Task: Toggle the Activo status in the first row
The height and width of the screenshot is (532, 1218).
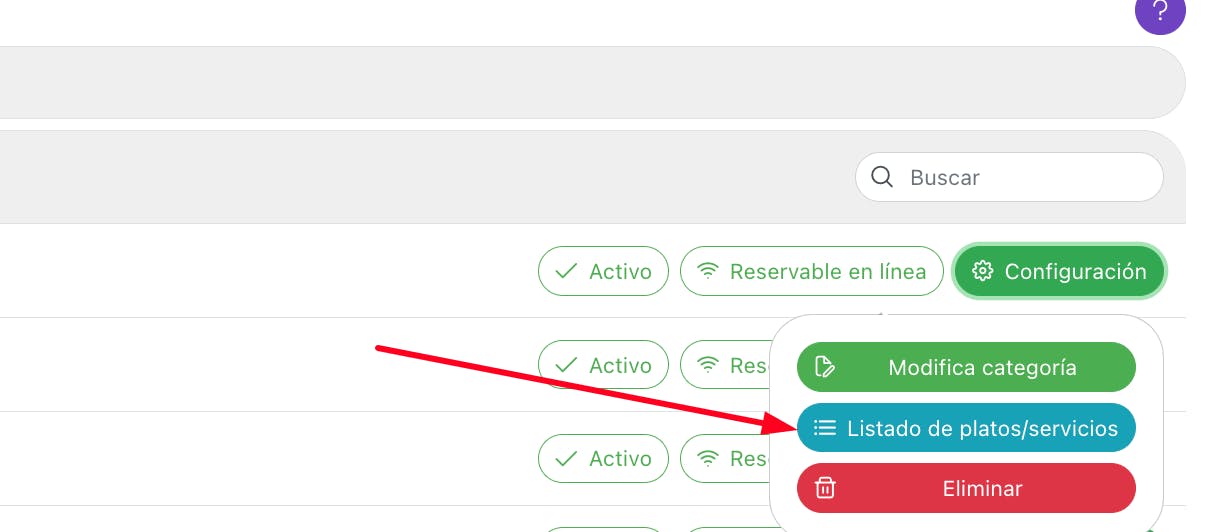Action: coord(603,271)
